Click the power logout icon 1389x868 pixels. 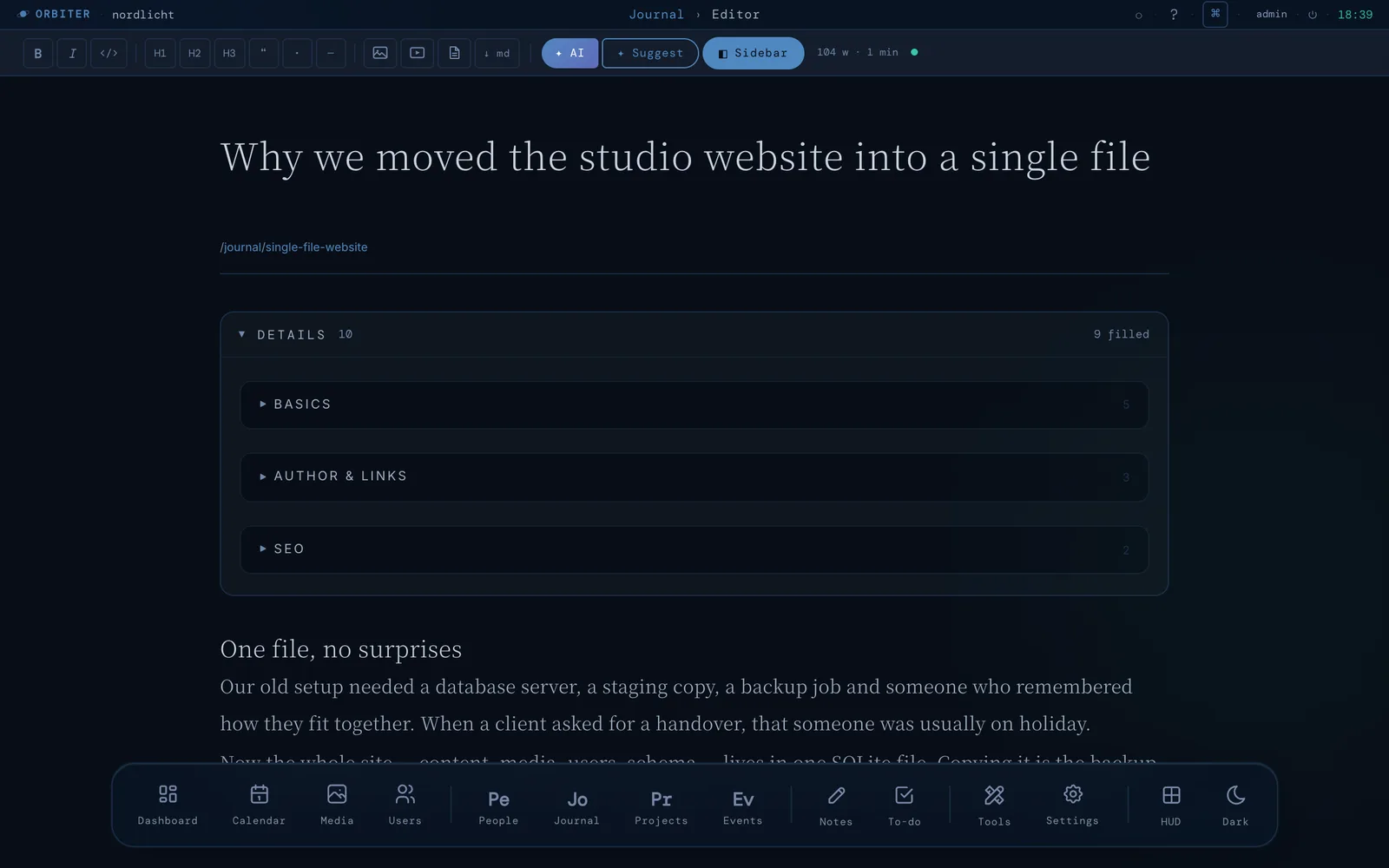point(1313,15)
